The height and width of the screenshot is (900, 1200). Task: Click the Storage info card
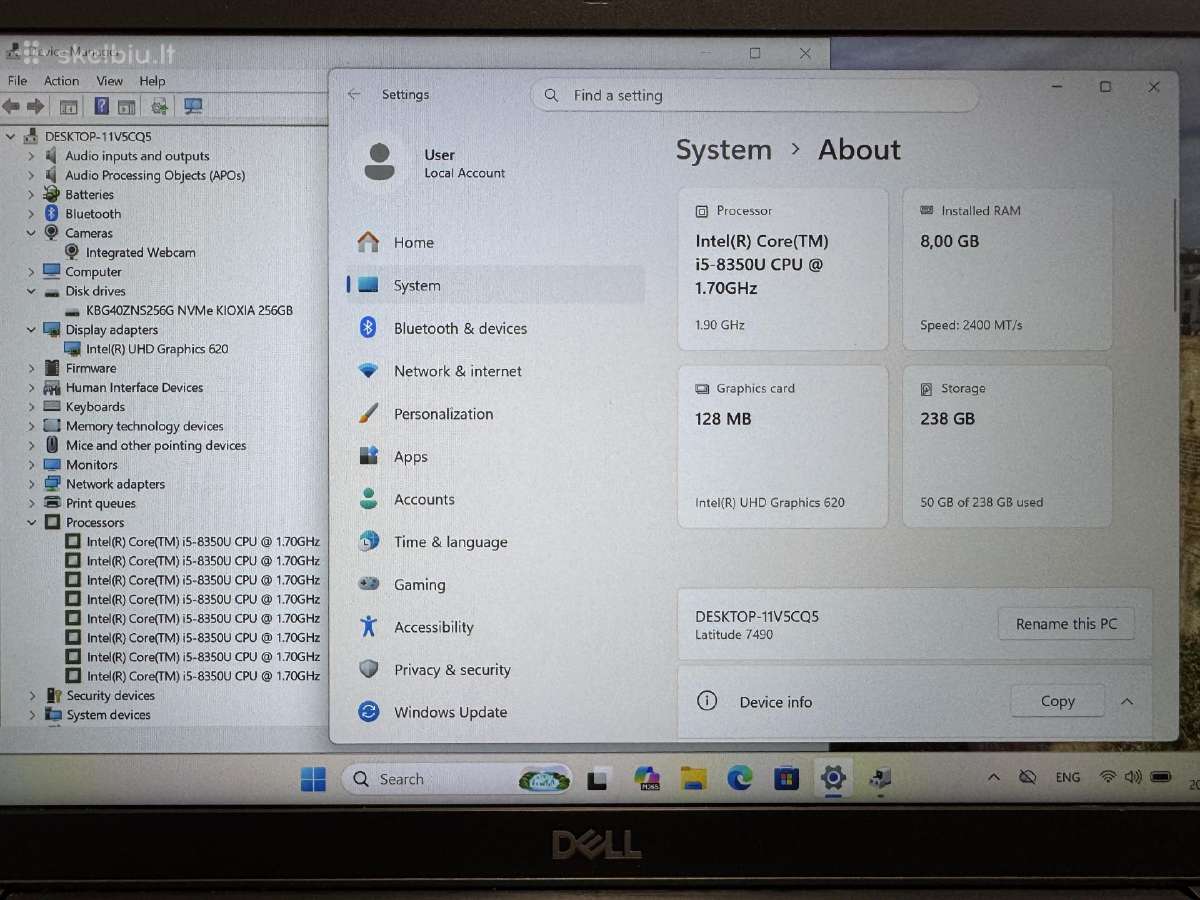pyautogui.click(x=1007, y=446)
